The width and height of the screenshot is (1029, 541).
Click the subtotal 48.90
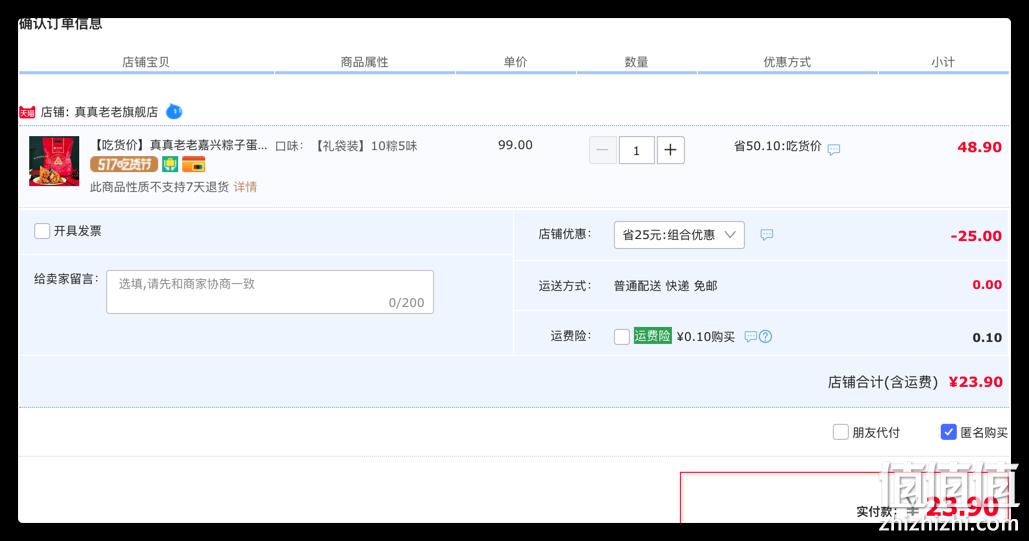pyautogui.click(x=979, y=147)
